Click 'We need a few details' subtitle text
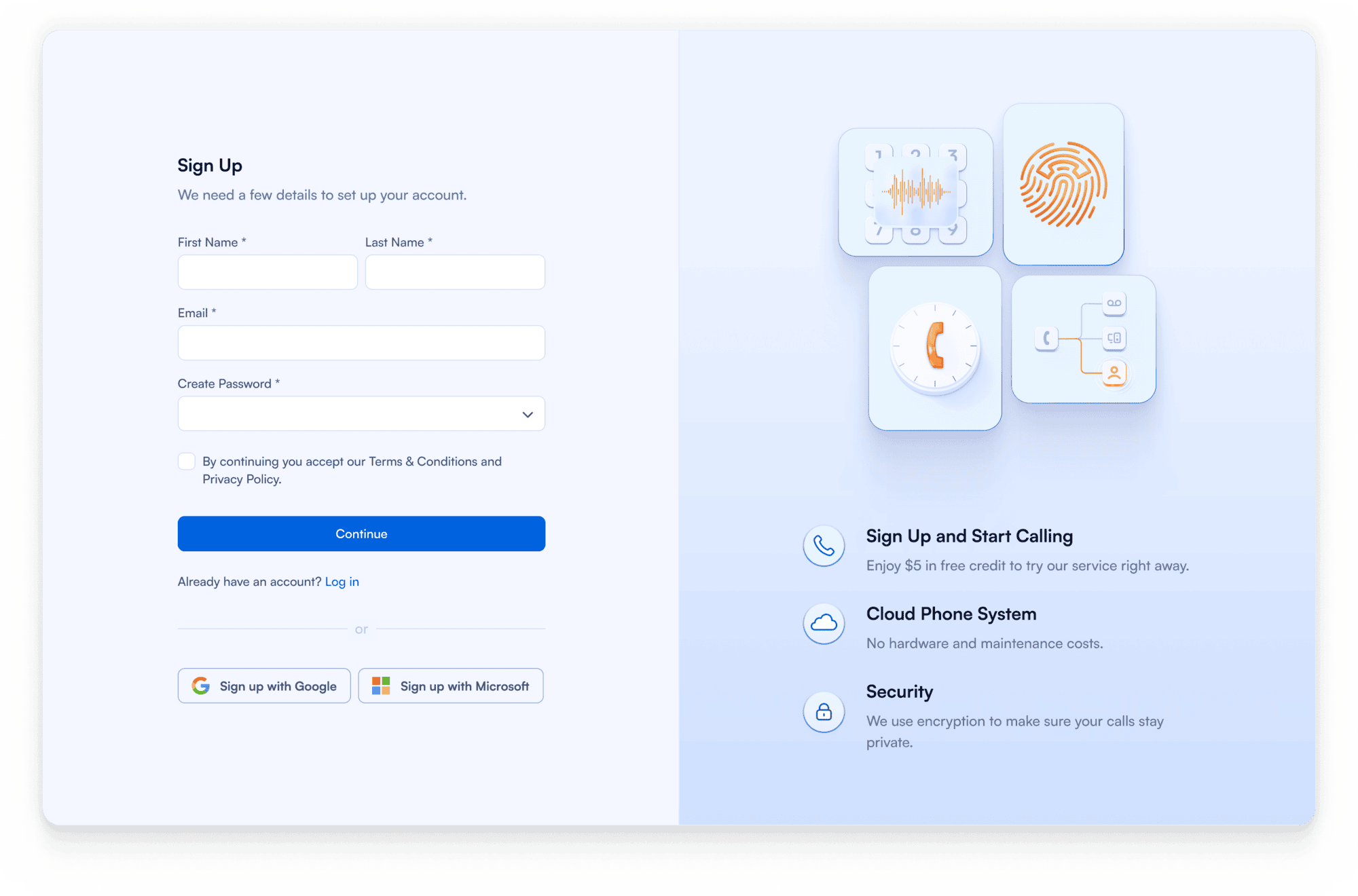Image resolution: width=1358 pixels, height=896 pixels. (x=322, y=195)
